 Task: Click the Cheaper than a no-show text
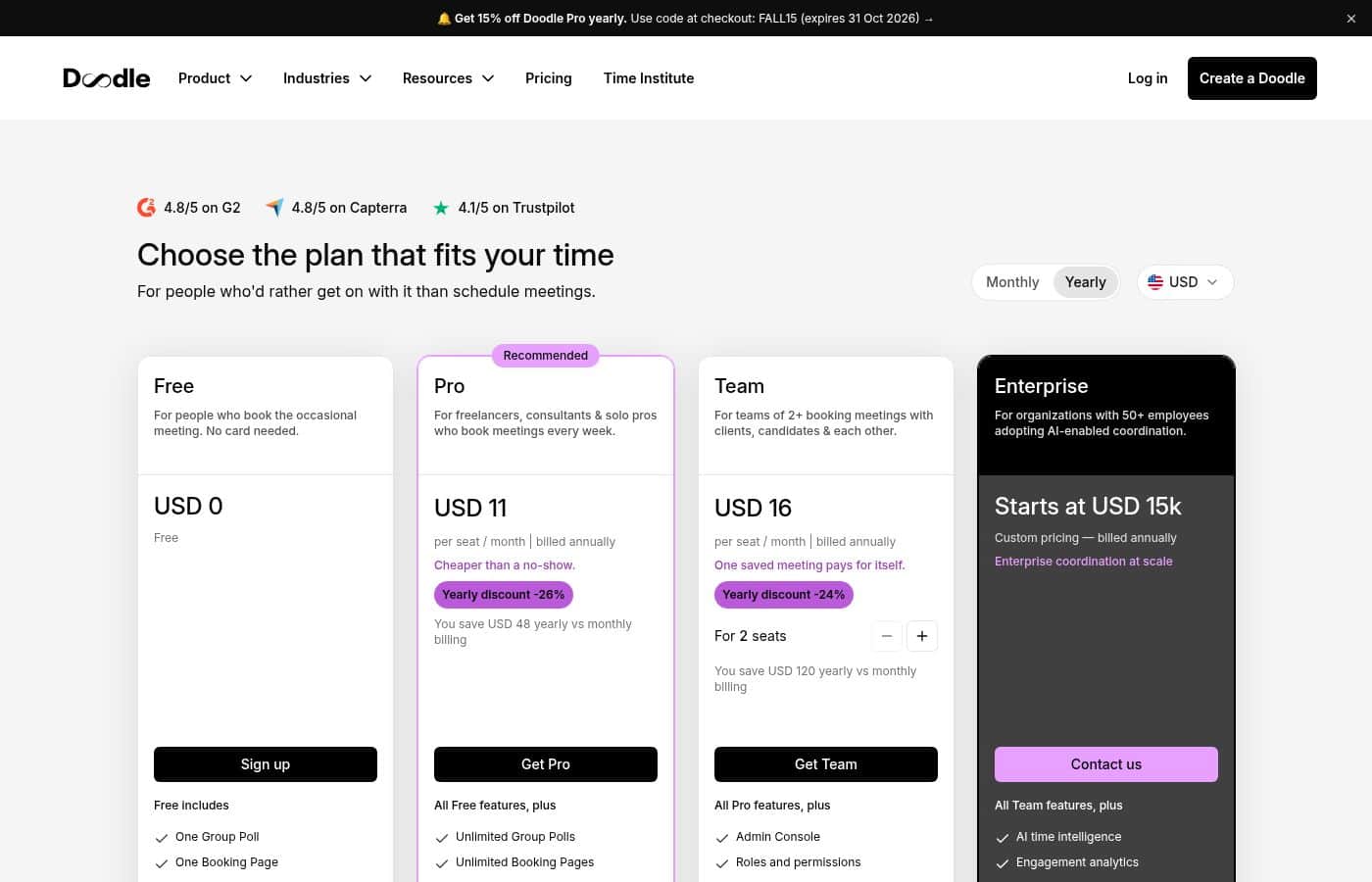click(505, 565)
